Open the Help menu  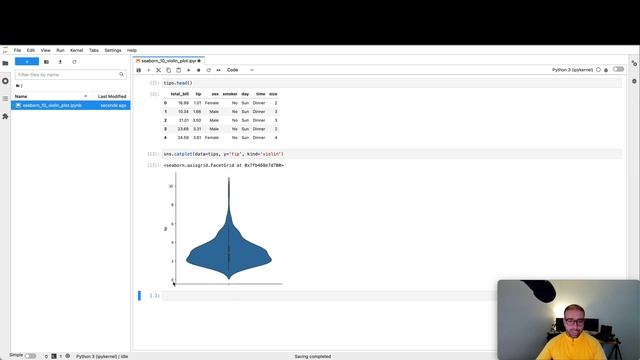coord(132,50)
